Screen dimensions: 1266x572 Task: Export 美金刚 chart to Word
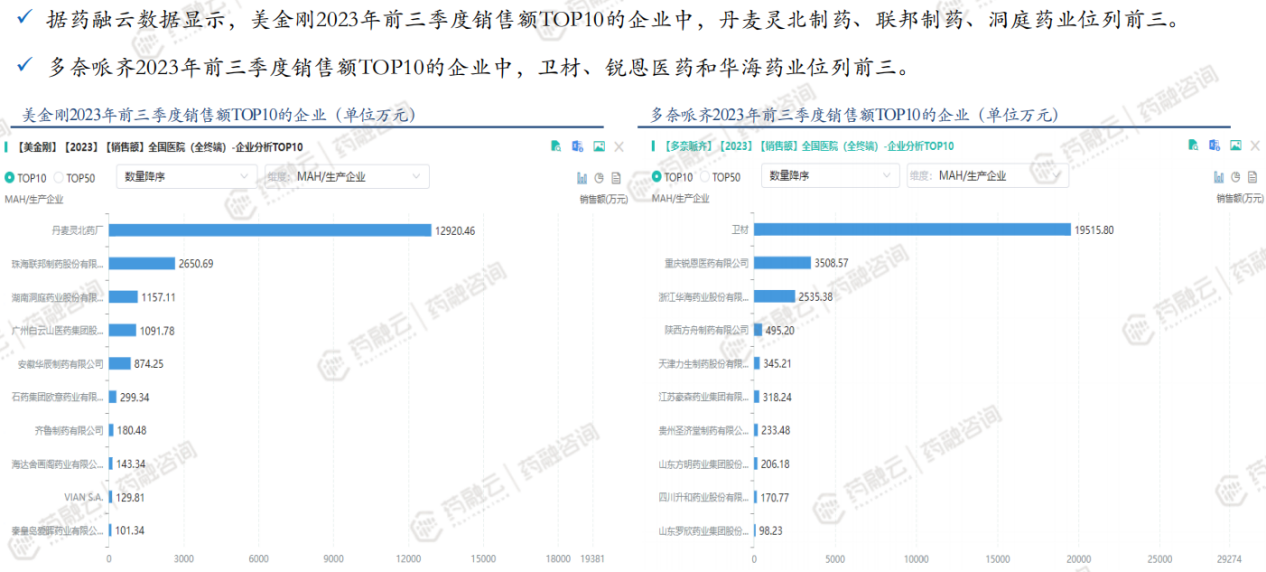577,146
